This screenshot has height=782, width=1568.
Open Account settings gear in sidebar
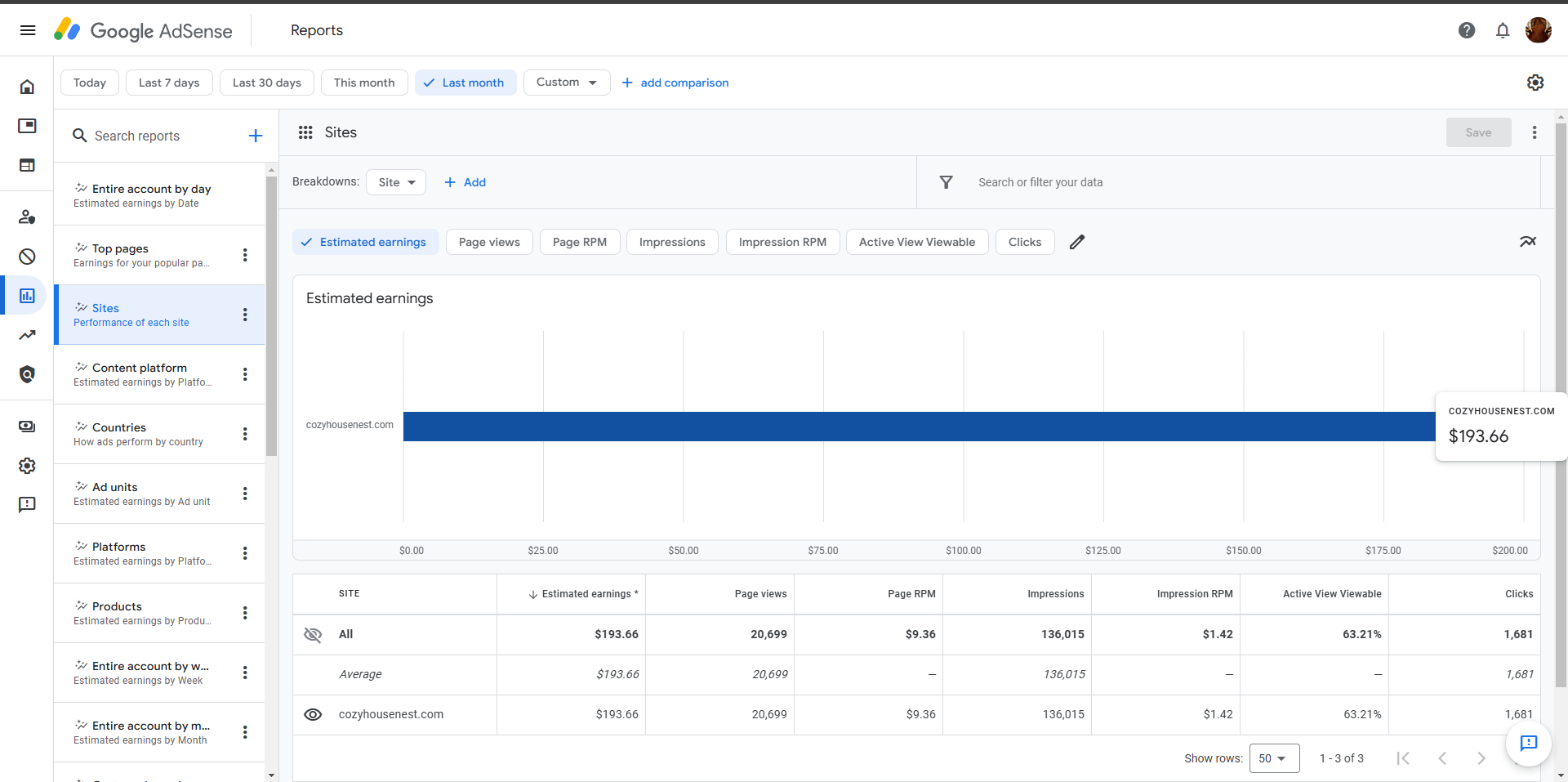27,466
